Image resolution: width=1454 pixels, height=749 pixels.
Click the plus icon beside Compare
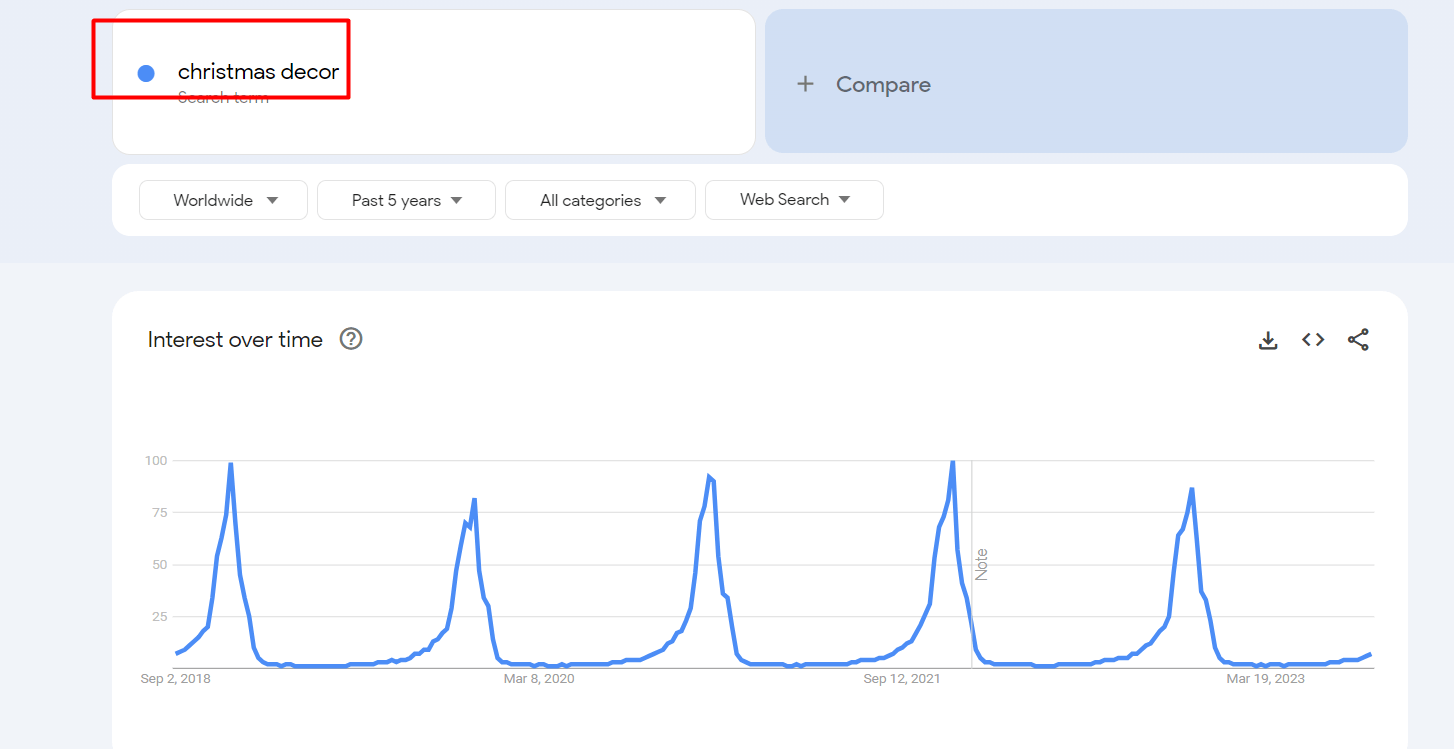coord(805,84)
